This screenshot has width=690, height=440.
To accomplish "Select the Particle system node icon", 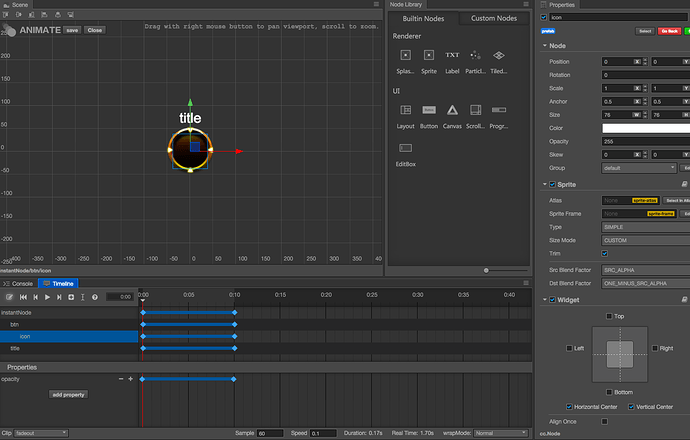I will [x=476, y=56].
